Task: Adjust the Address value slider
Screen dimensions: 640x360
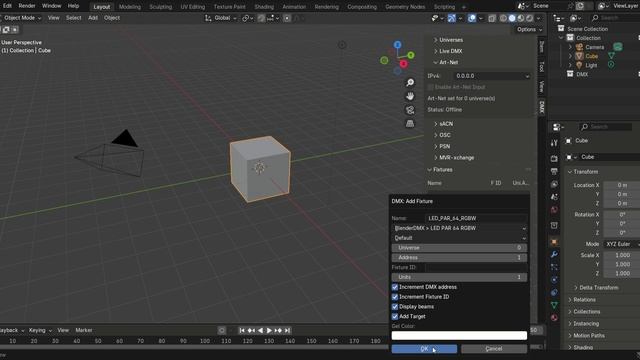Action: point(459,258)
